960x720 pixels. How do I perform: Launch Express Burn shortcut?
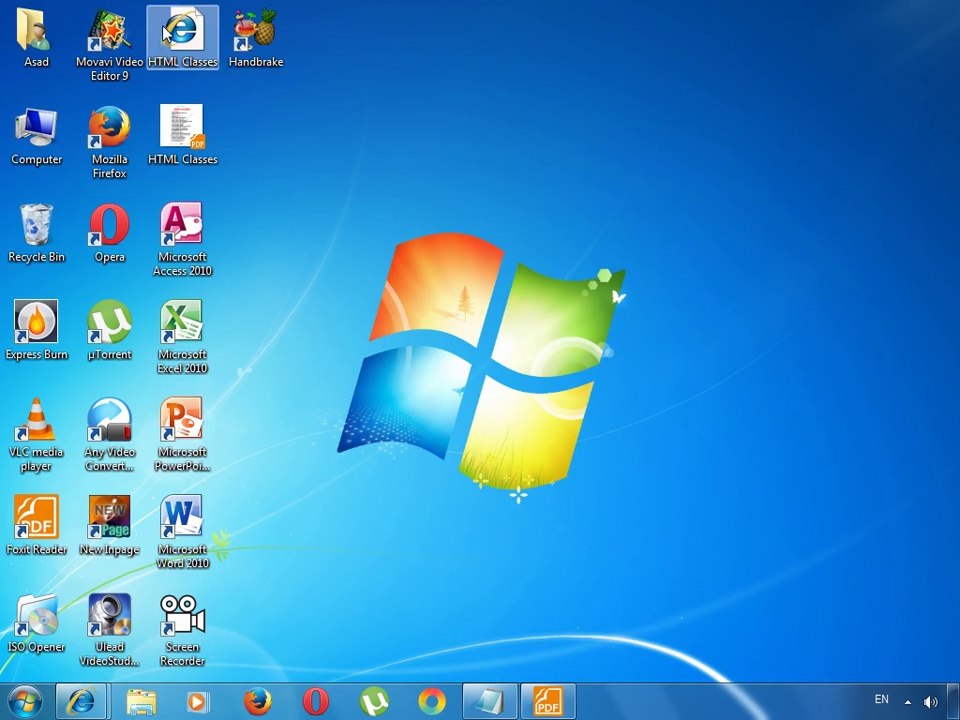point(36,331)
